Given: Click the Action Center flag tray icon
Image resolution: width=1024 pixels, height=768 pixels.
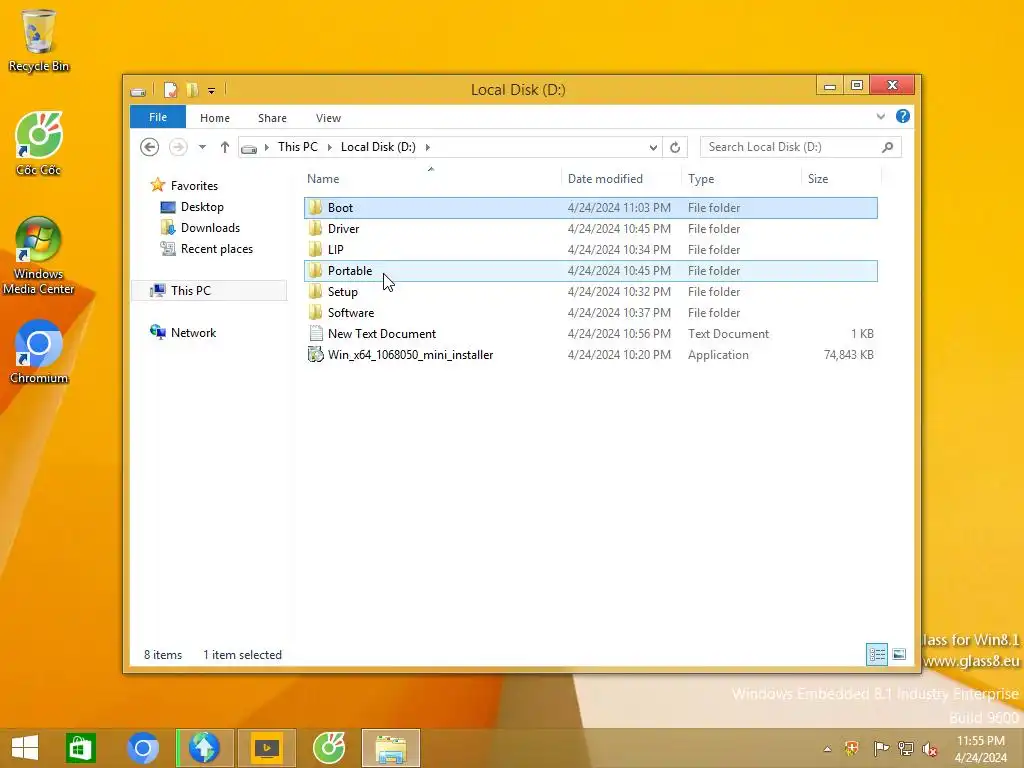Looking at the screenshot, I should pyautogui.click(x=880, y=748).
